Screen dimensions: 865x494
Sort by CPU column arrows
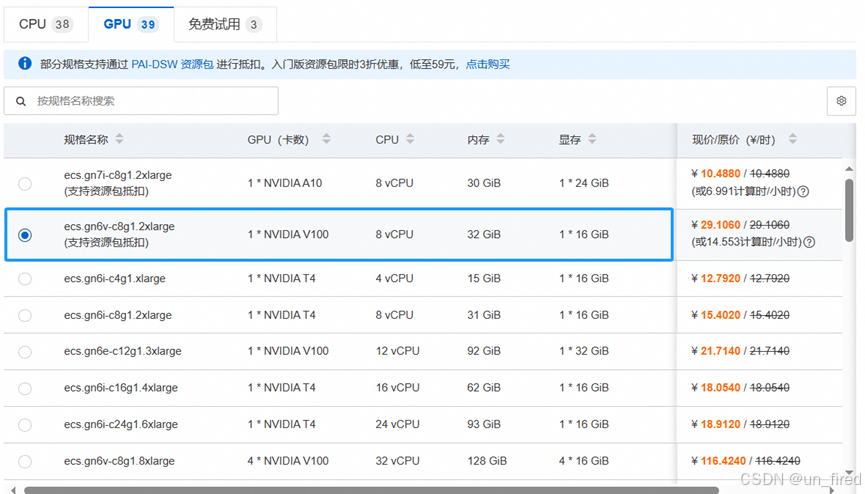[x=410, y=139]
